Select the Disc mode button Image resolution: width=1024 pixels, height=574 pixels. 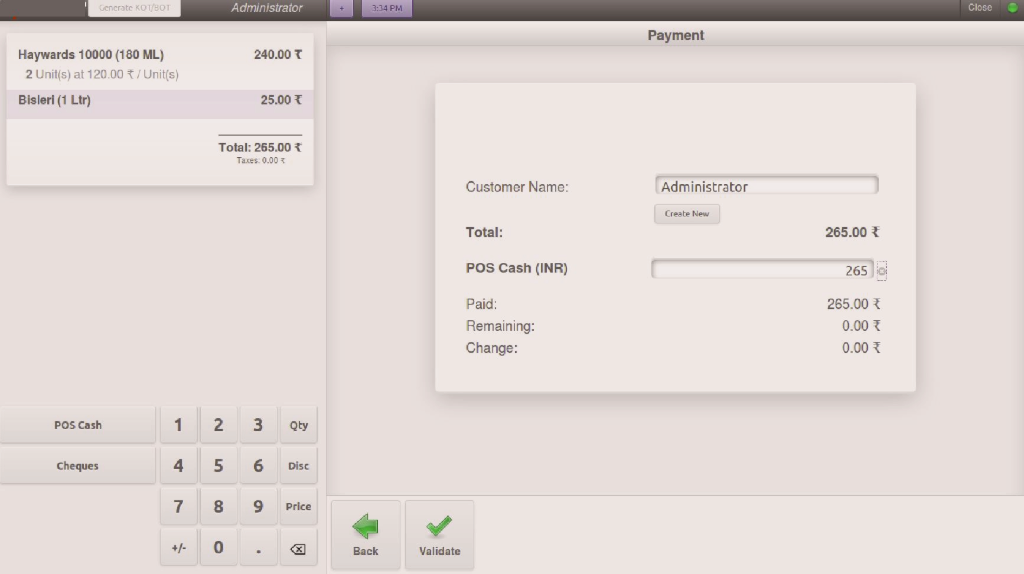pyautogui.click(x=298, y=466)
